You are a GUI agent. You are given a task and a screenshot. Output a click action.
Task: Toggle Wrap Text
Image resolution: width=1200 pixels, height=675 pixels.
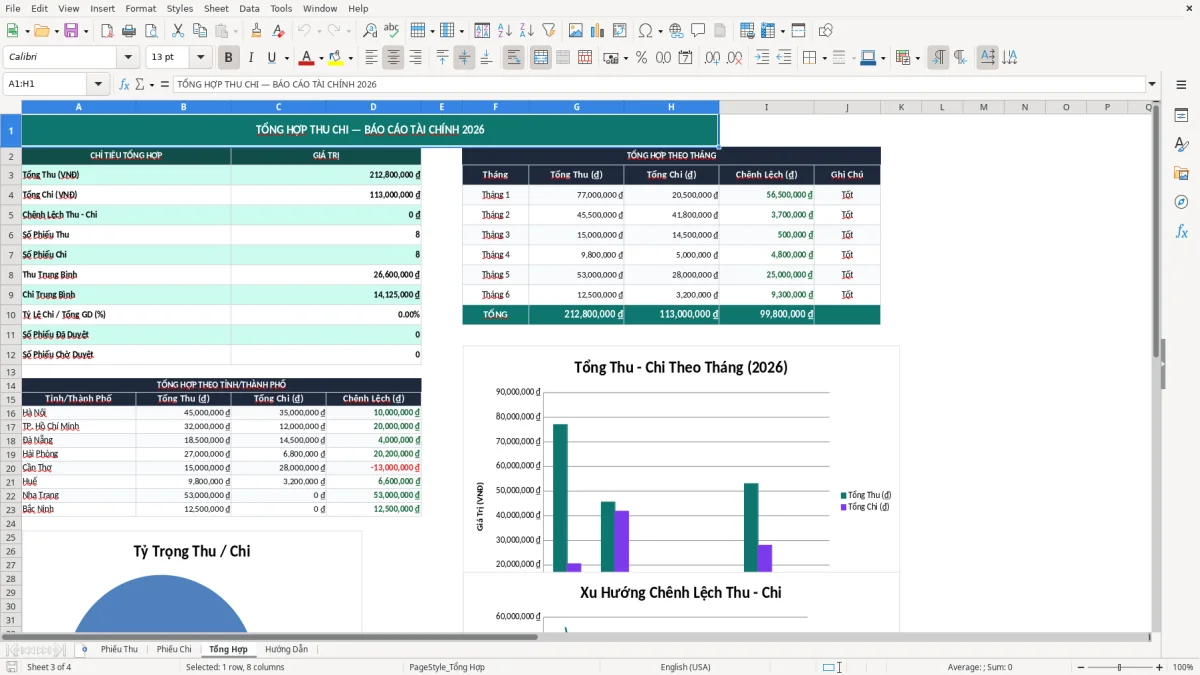coord(513,58)
